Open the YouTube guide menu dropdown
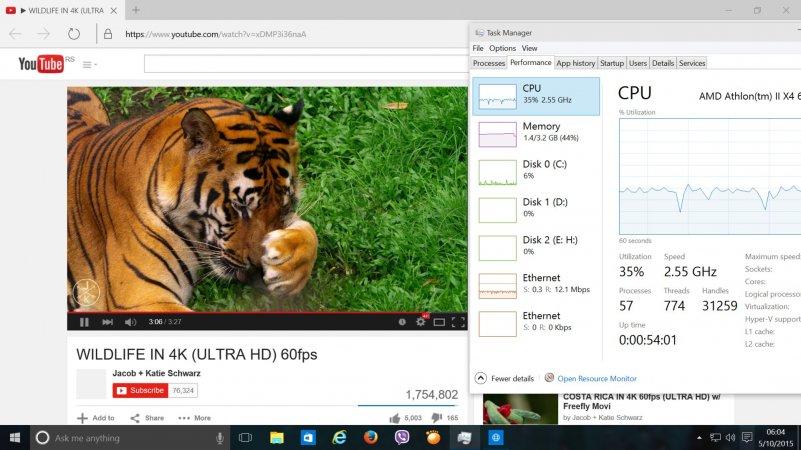The image size is (801, 450). 90,65
